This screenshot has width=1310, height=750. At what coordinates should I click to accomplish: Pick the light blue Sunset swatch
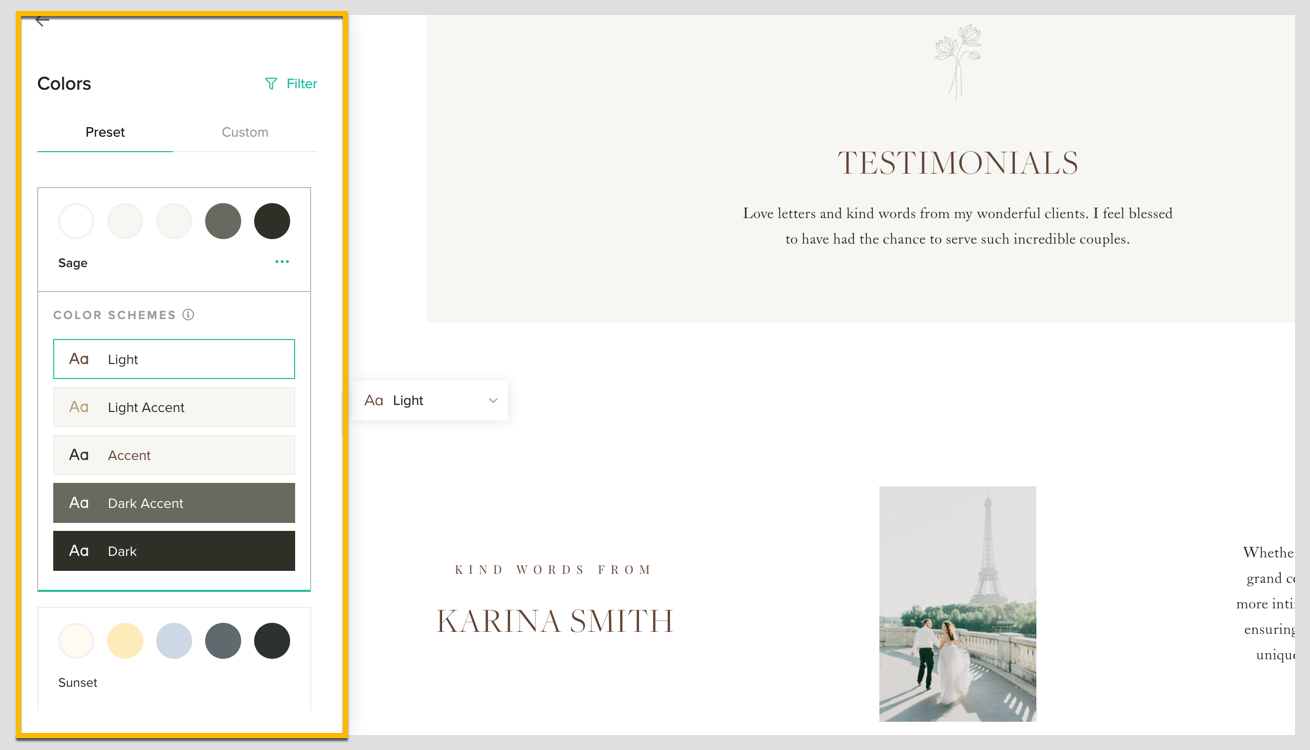174,641
